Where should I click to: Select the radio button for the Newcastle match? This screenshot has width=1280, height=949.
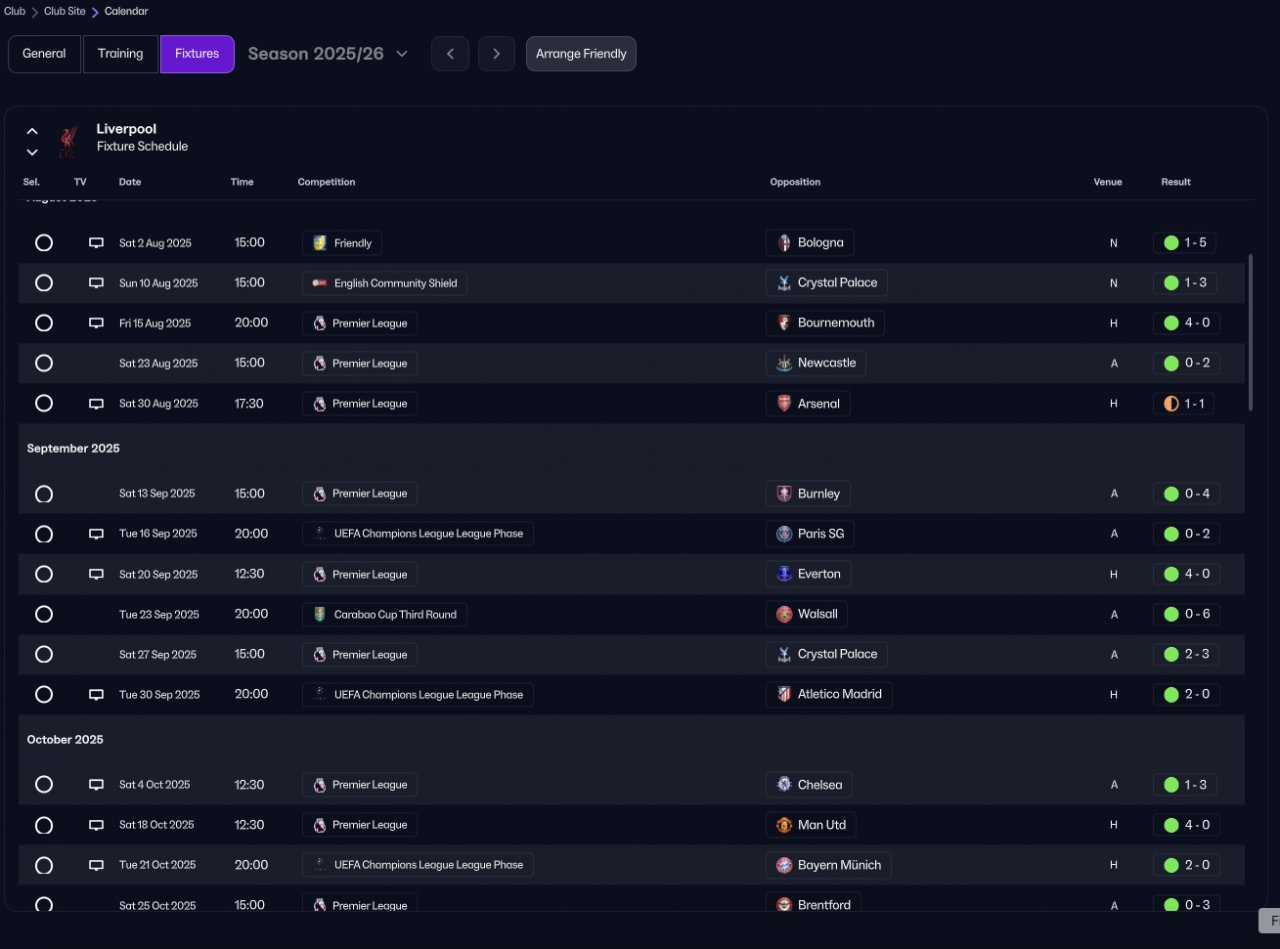tap(44, 363)
